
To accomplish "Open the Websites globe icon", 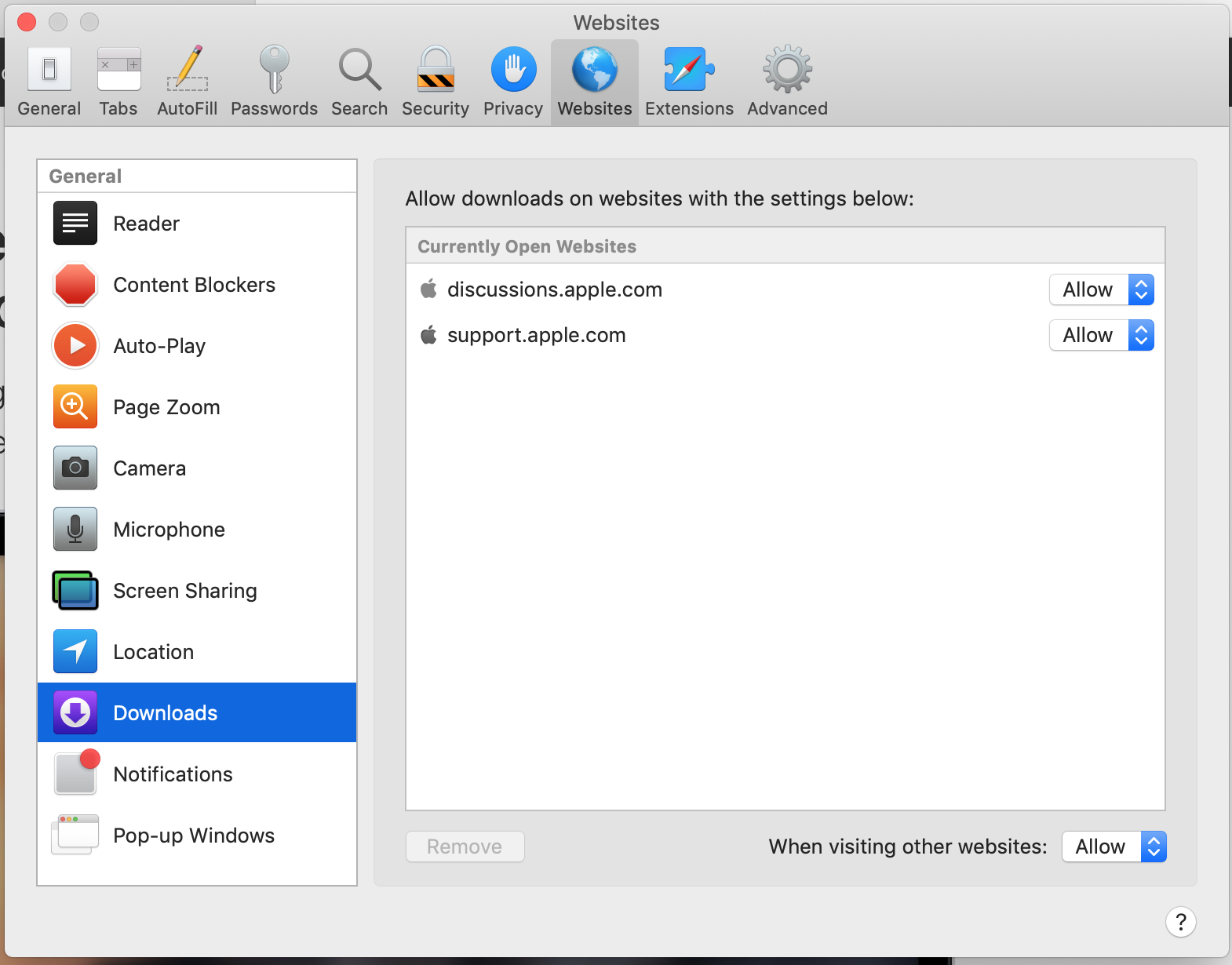I will pos(595,69).
